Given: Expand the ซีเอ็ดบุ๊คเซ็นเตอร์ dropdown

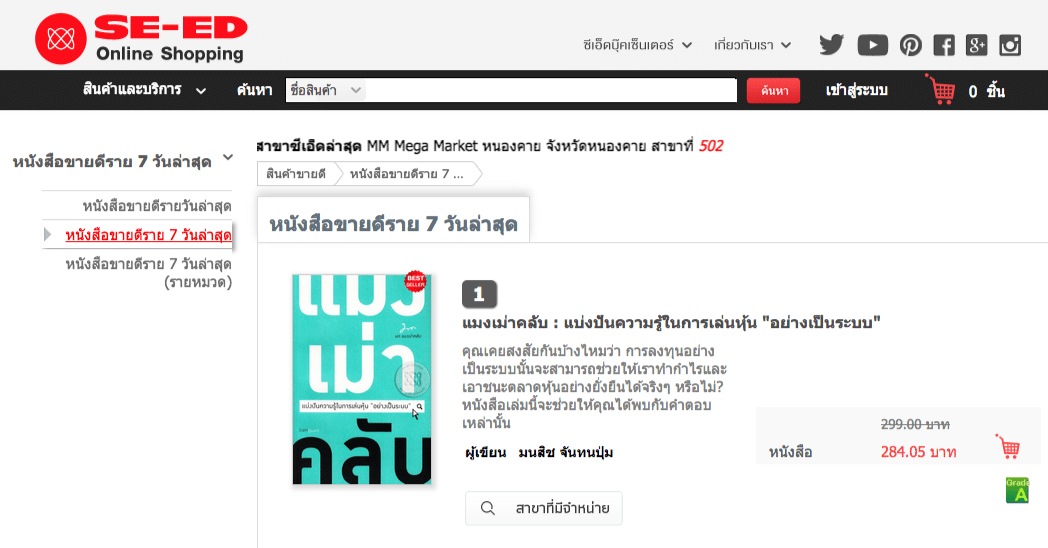Looking at the screenshot, I should (638, 45).
